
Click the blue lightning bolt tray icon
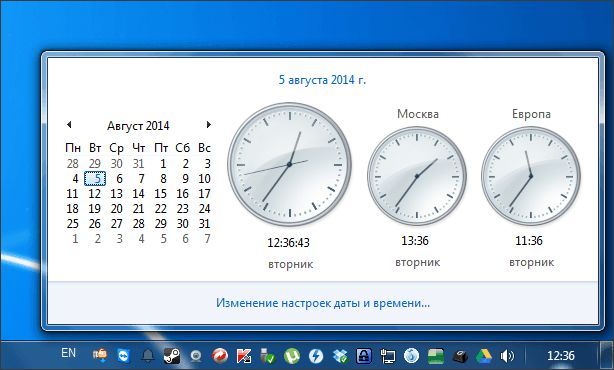click(x=316, y=356)
